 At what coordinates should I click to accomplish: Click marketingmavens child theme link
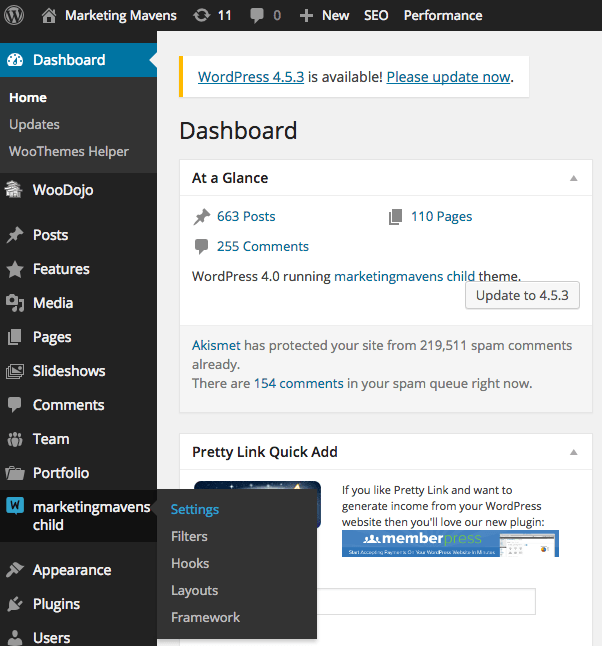pyautogui.click(x=404, y=276)
